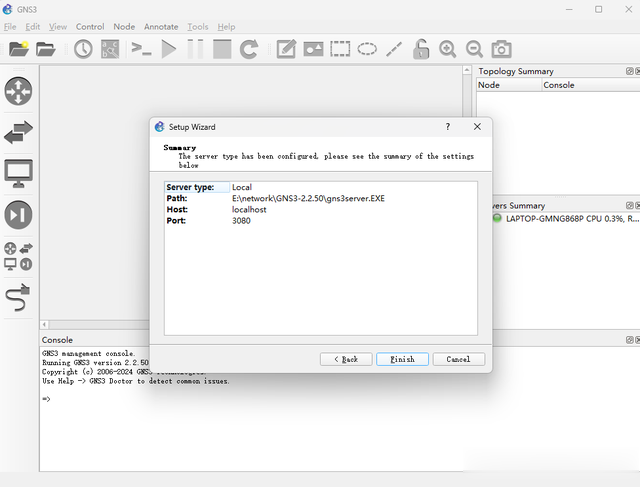Screen dimensions: 640x487
Task: Float the Console panel
Action: (629, 340)
